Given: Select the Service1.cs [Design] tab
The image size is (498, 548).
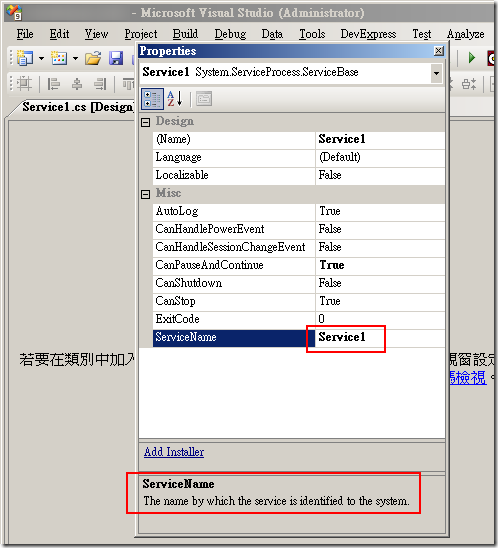Looking at the screenshot, I should tap(78, 107).
